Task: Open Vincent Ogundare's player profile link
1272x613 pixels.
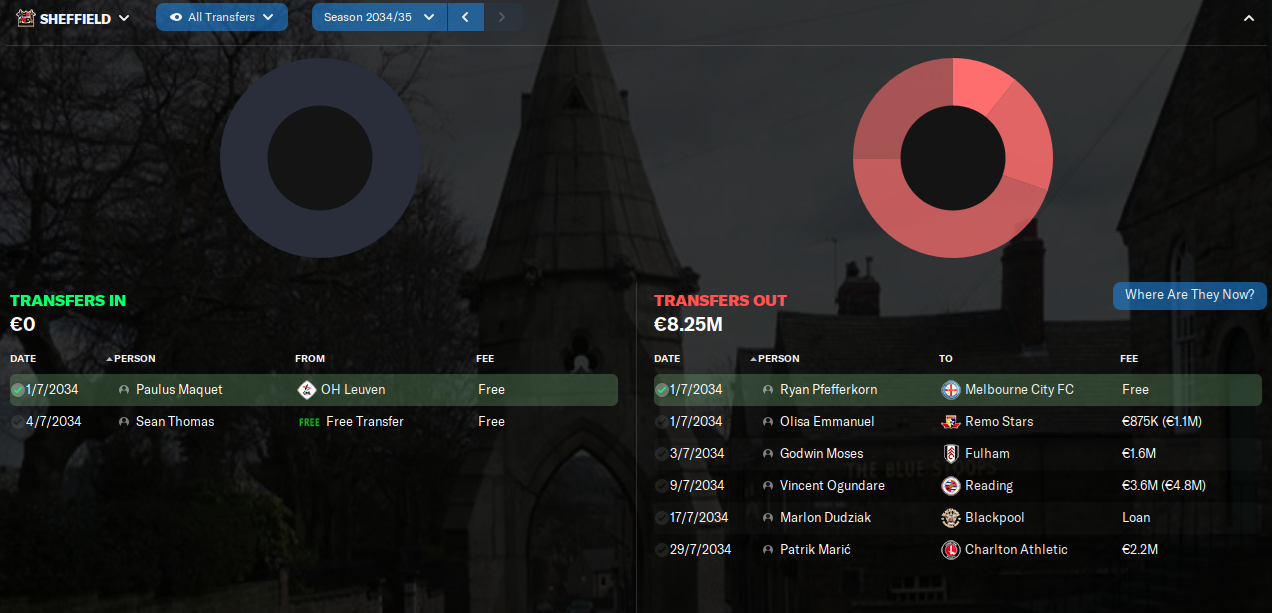Action: 832,486
